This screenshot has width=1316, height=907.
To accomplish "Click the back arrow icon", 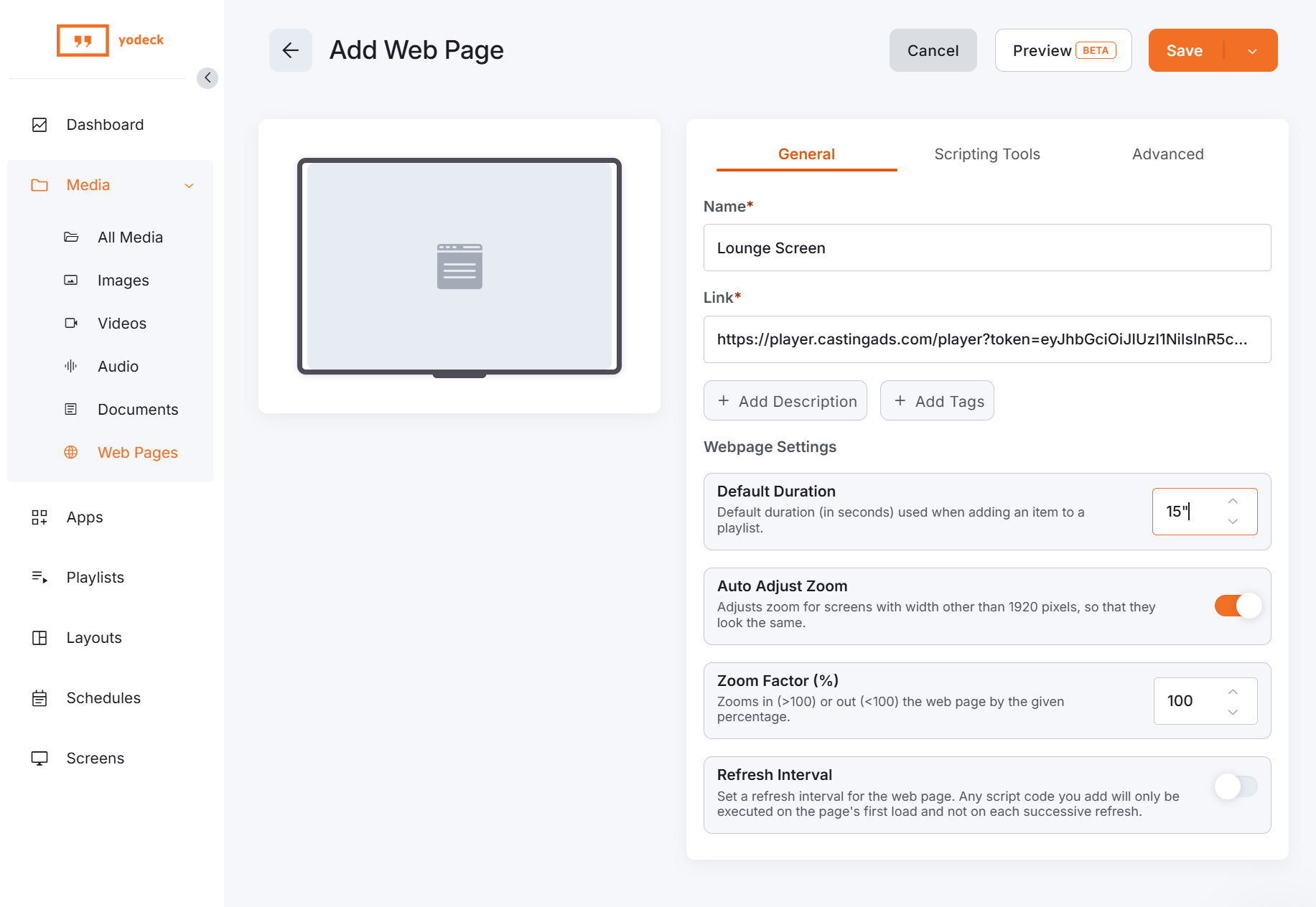I will coord(290,50).
